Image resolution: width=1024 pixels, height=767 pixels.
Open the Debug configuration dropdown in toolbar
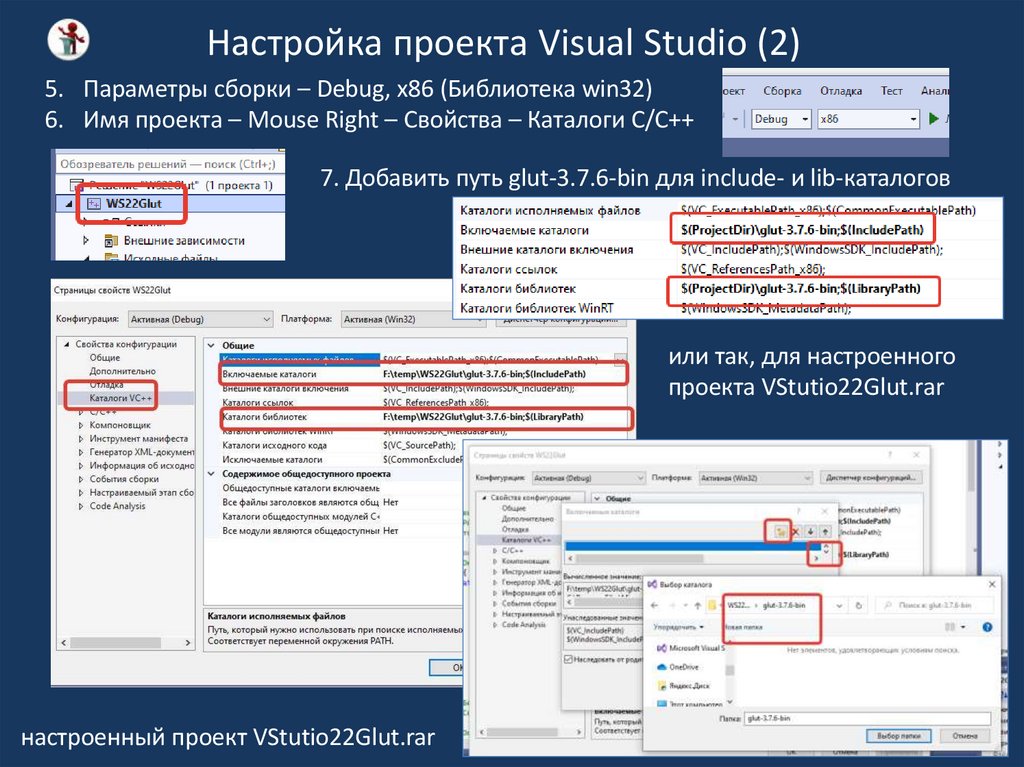pyautogui.click(x=781, y=119)
